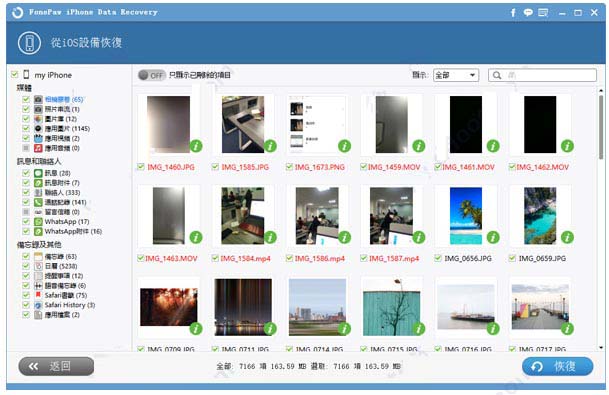The width and height of the screenshot is (609, 395).
Task: Click the IMG_1462.MOV file name
Action: click(x=543, y=167)
